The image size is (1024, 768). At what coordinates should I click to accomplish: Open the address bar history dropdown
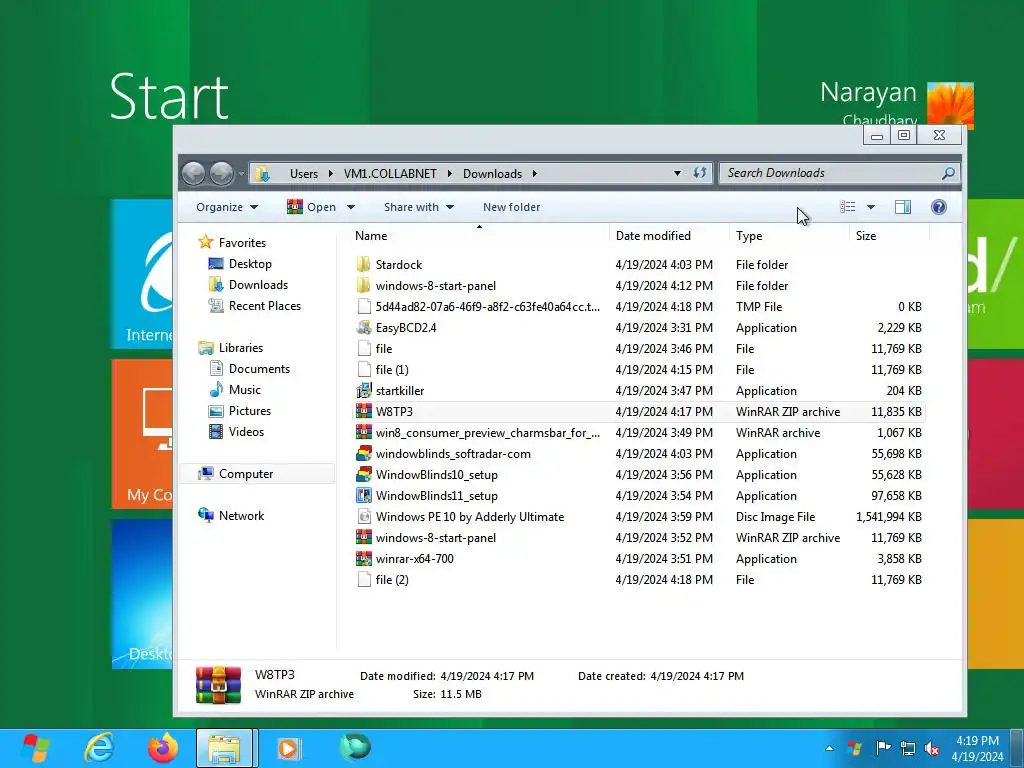pos(677,173)
